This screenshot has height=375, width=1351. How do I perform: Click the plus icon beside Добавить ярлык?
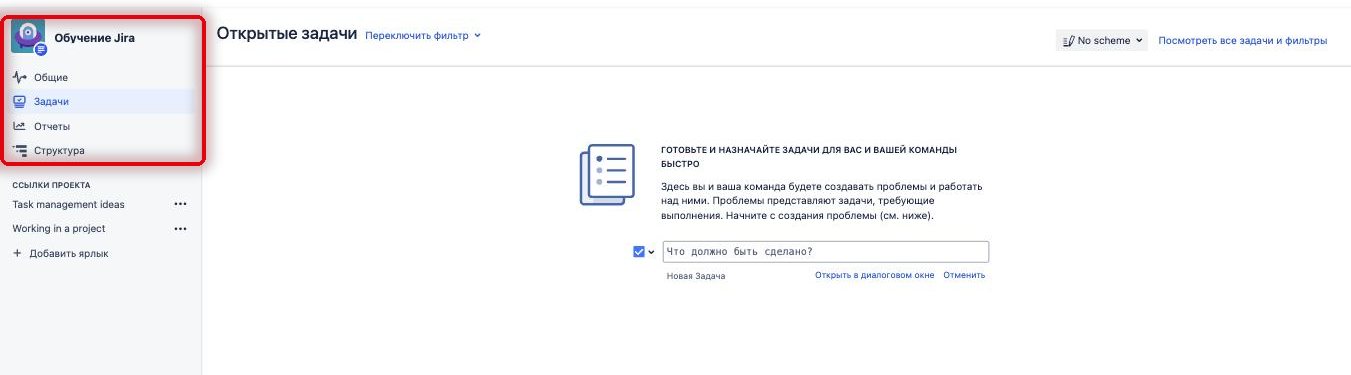[x=17, y=253]
